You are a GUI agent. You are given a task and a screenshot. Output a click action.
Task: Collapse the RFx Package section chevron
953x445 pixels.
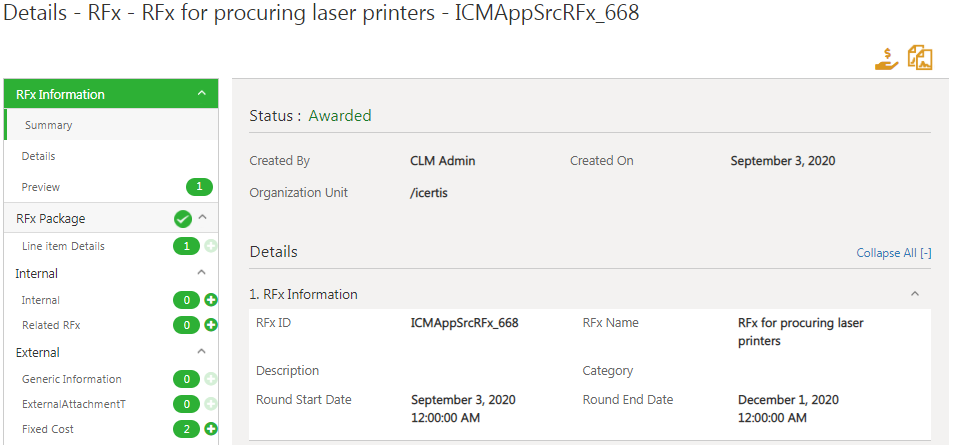(x=202, y=218)
